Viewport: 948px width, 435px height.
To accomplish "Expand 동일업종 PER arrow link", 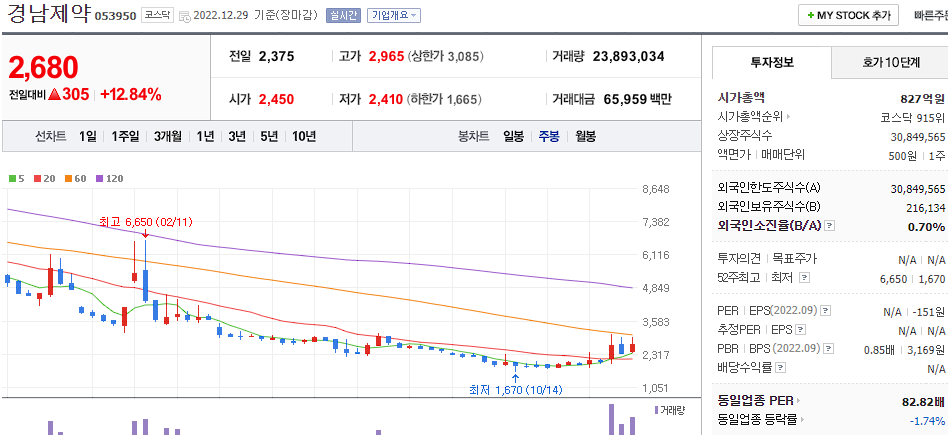I will click(x=799, y=401).
